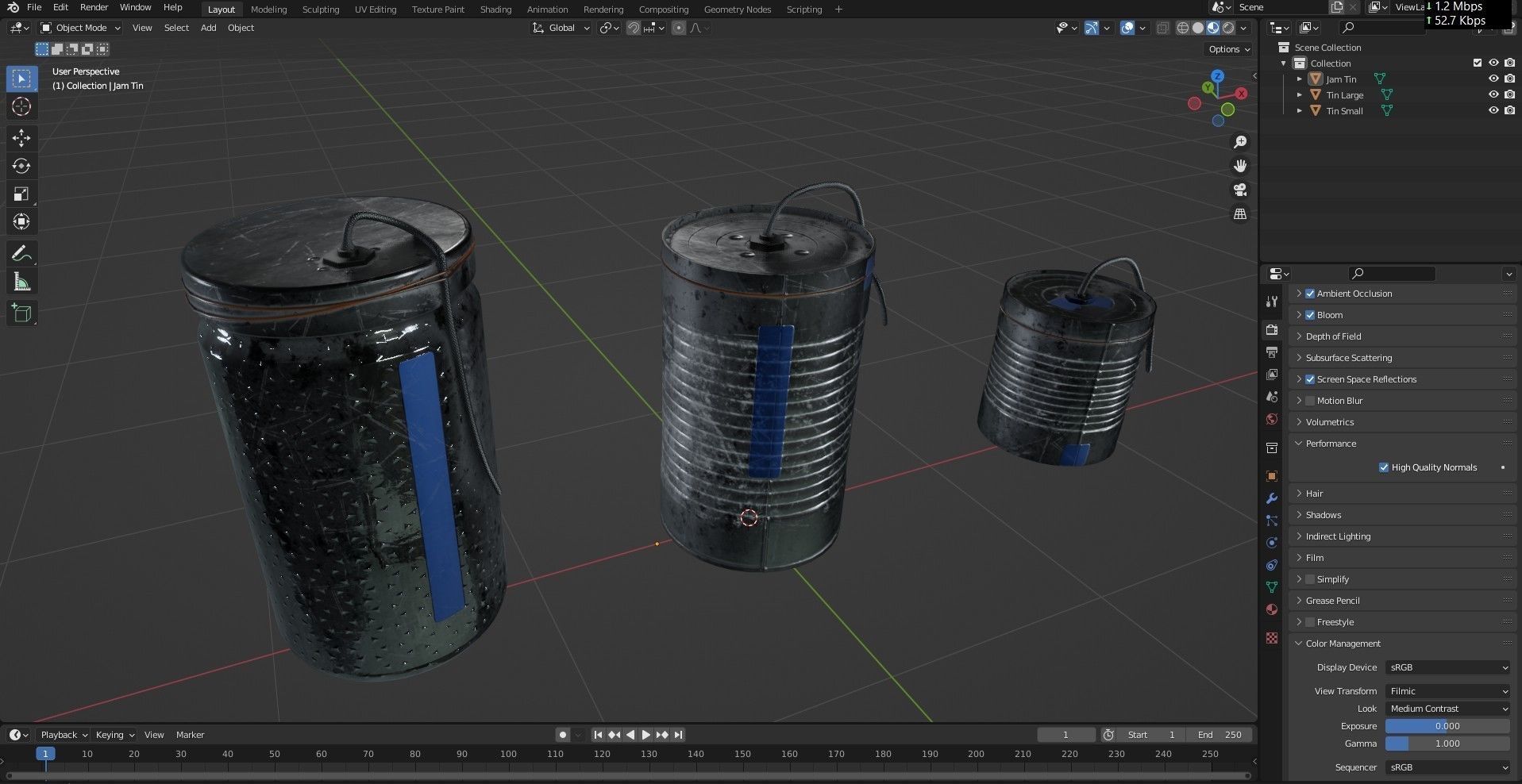This screenshot has height=784, width=1522.
Task: Select the Move tool in the viewport toolbar
Action: point(21,137)
